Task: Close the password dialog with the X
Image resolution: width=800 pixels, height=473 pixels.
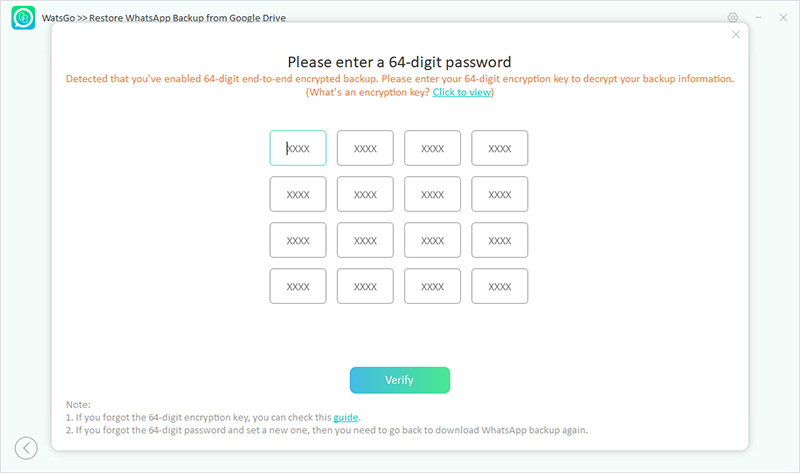Action: tap(736, 34)
